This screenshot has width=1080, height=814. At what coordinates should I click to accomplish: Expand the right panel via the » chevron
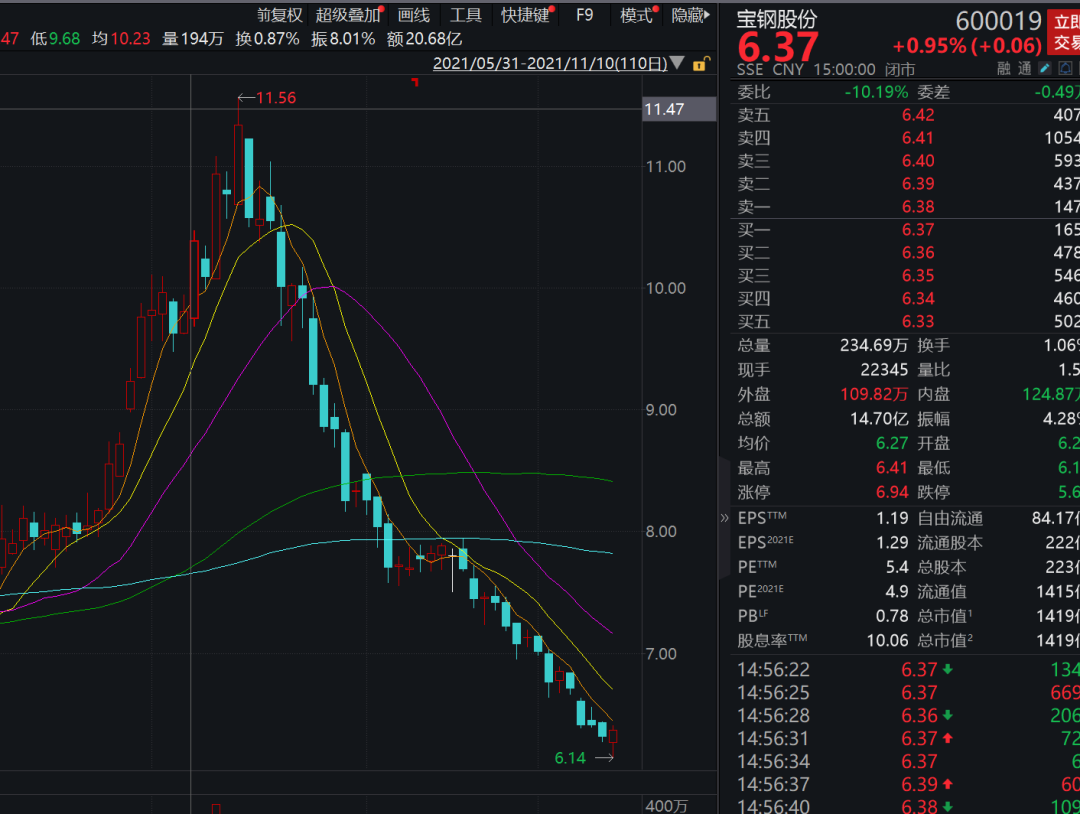(723, 517)
